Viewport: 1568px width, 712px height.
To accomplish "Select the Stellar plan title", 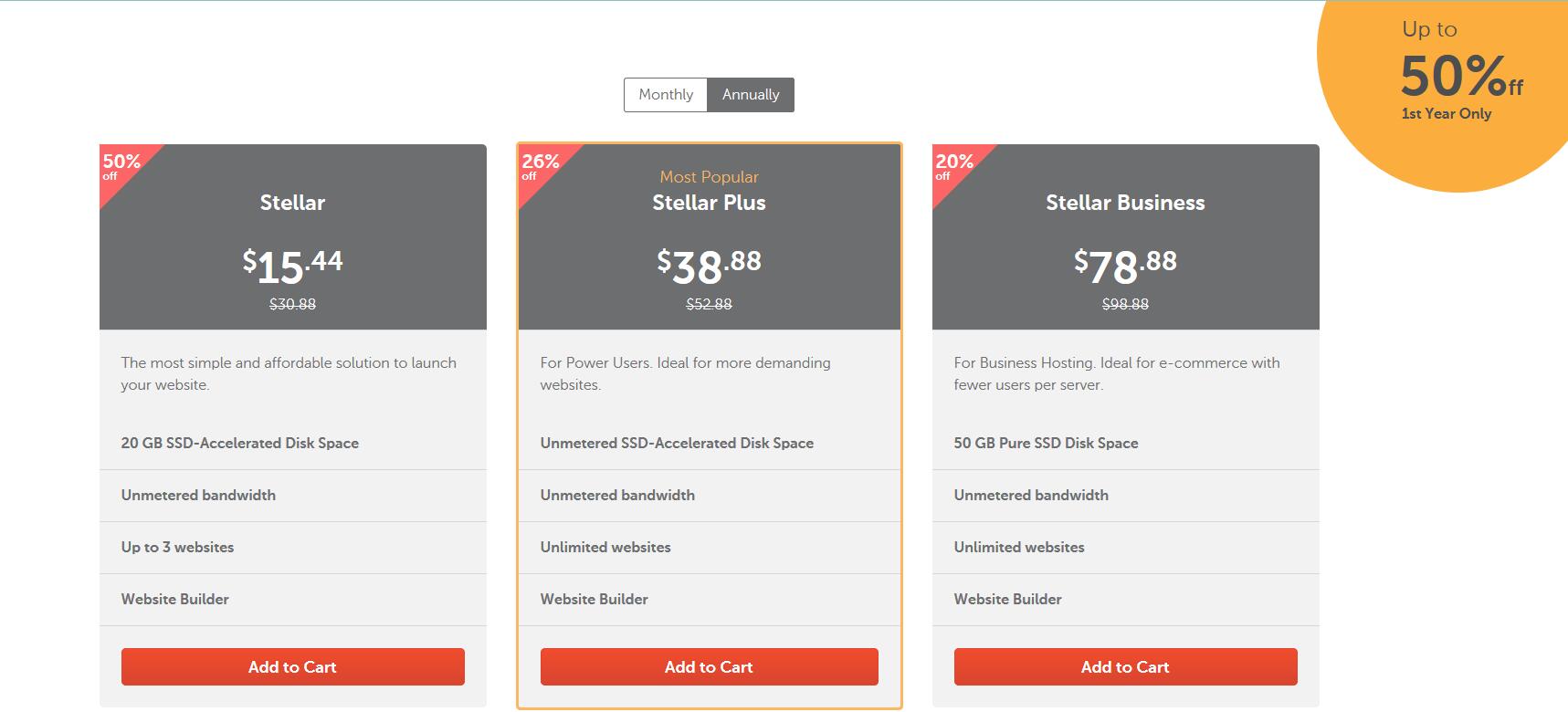I will point(292,203).
